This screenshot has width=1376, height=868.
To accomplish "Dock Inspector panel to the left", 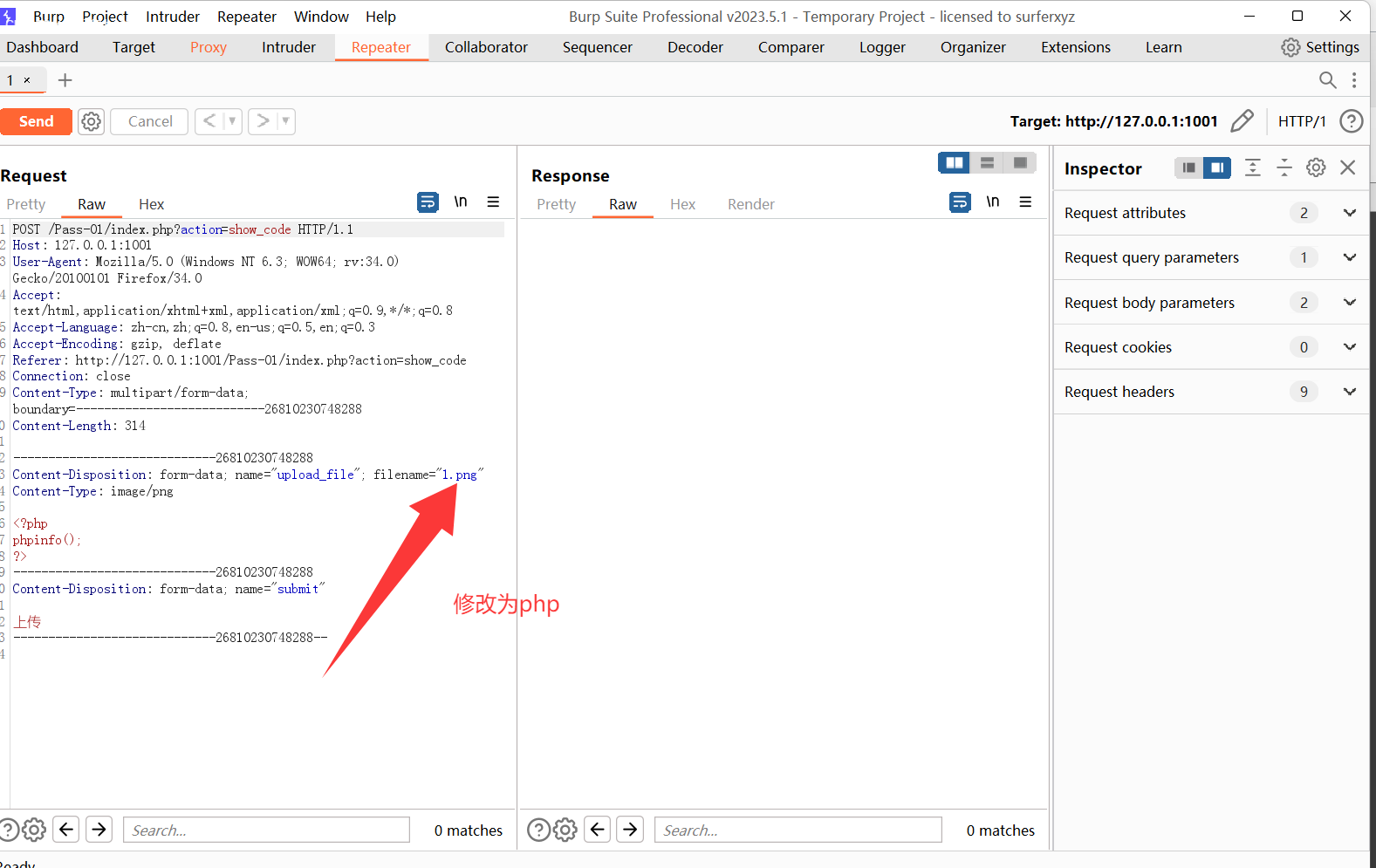I will (x=1188, y=167).
